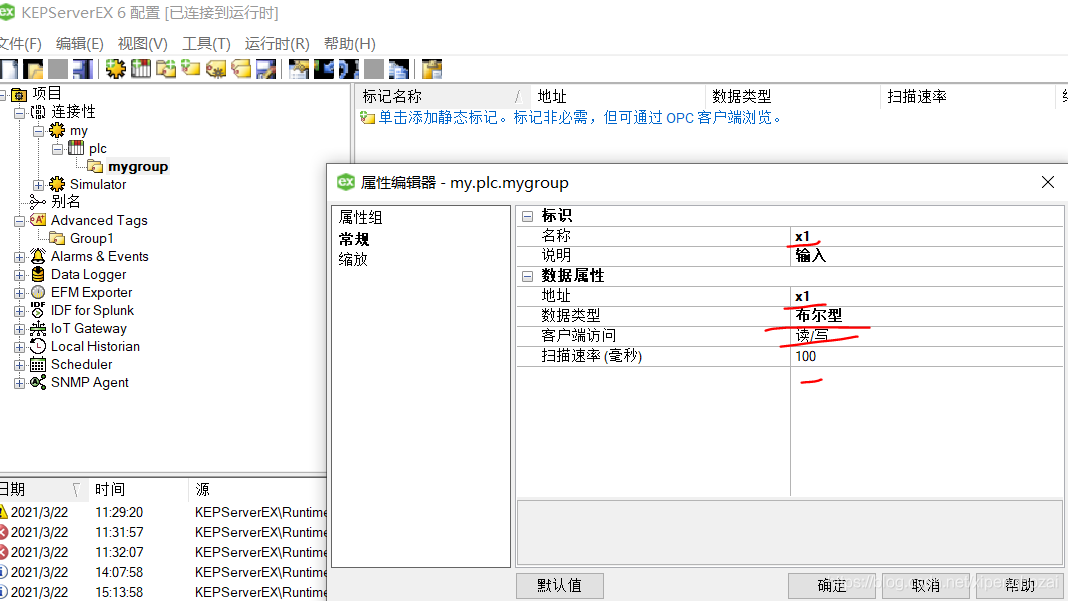The width and height of the screenshot is (1068, 601).
Task: Collapse the 连接性 tree node
Action: (x=20, y=112)
